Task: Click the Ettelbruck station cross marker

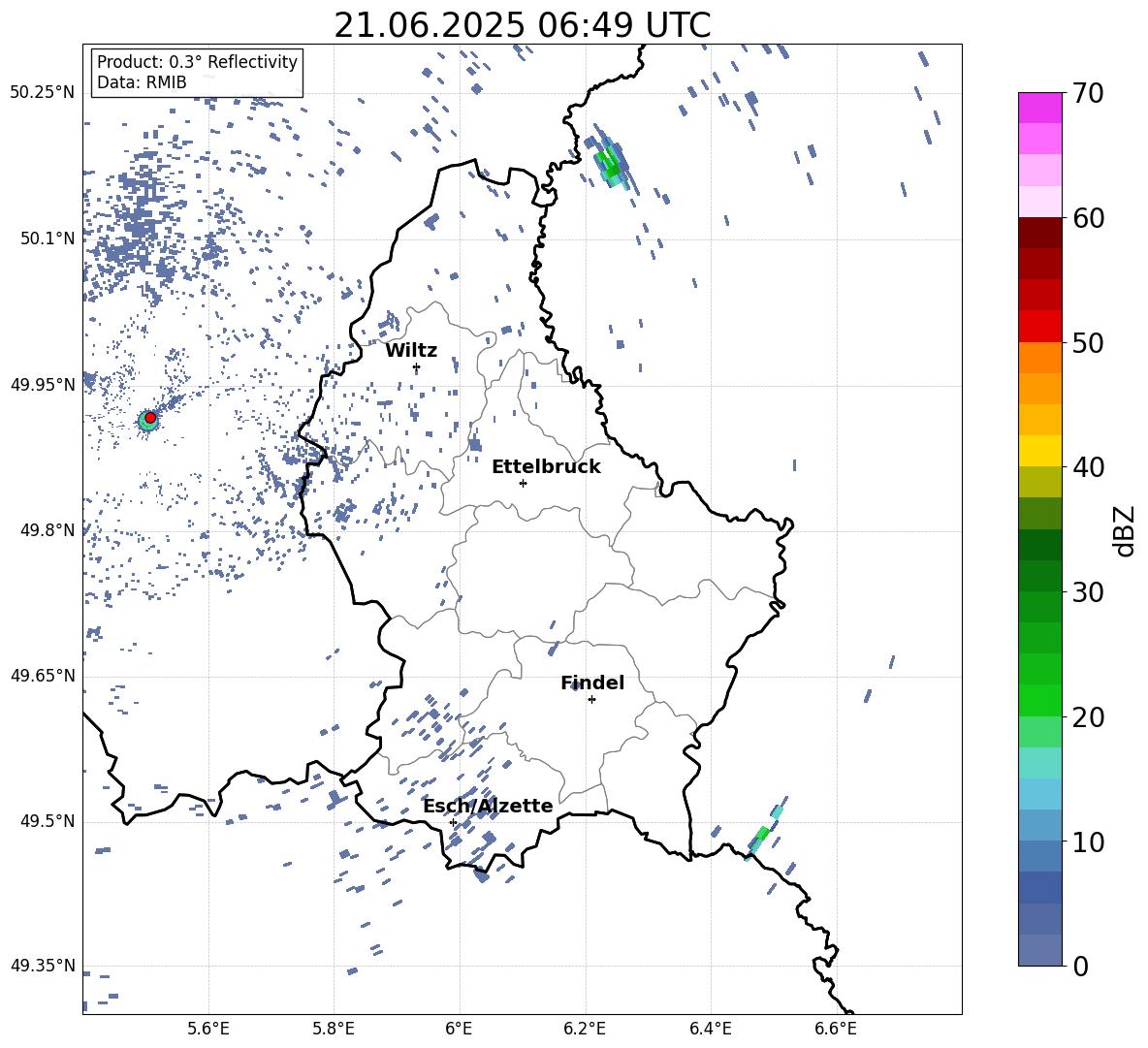Action: [523, 483]
